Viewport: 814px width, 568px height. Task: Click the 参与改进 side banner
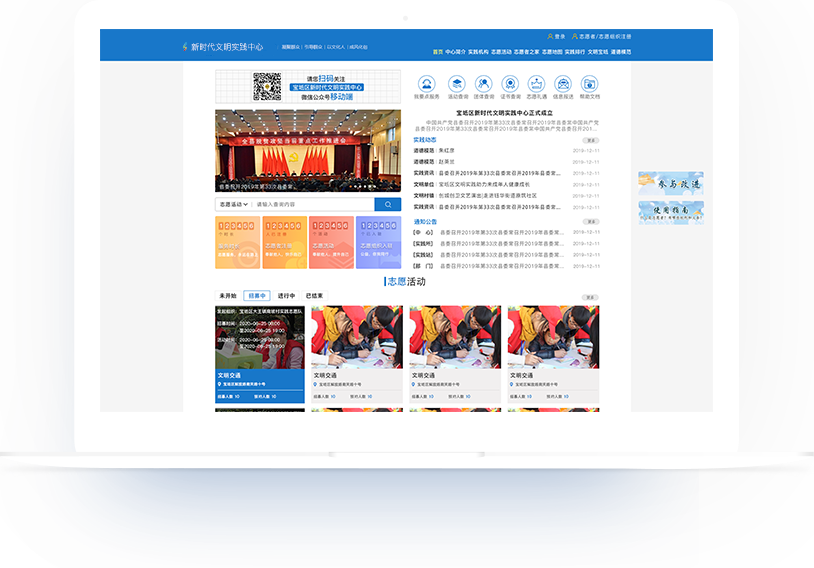671,183
